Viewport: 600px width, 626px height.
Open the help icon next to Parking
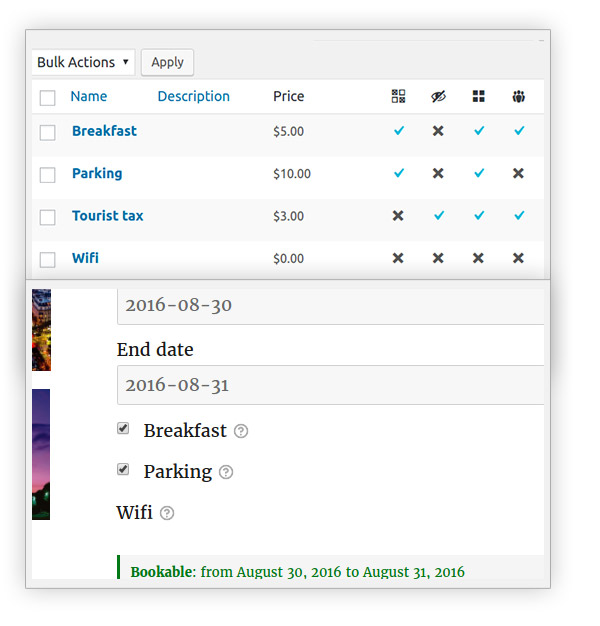(226, 472)
